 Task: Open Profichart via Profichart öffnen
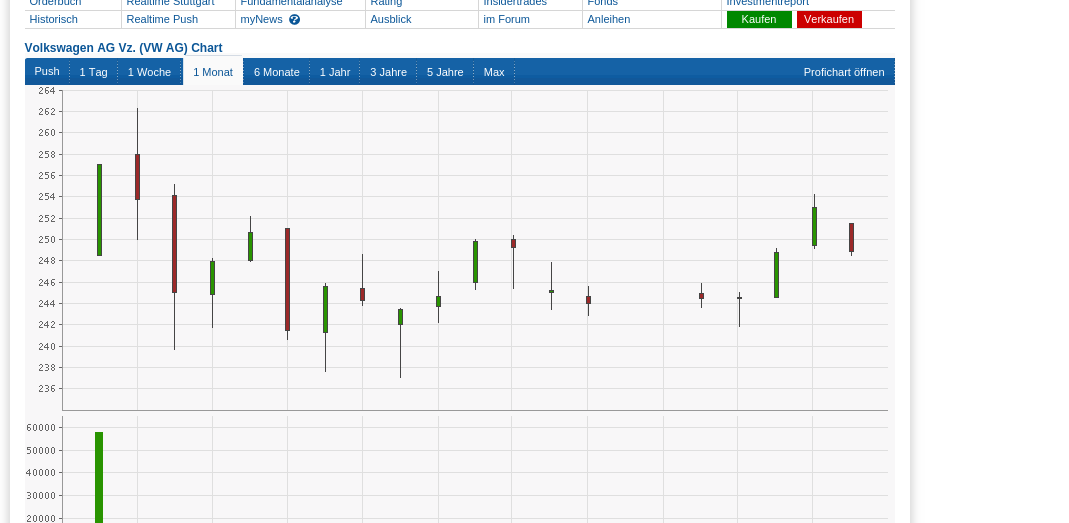[x=844, y=72]
